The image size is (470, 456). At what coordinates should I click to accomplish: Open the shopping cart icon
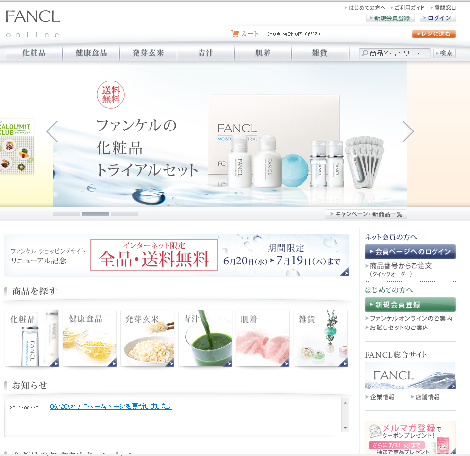(x=235, y=34)
